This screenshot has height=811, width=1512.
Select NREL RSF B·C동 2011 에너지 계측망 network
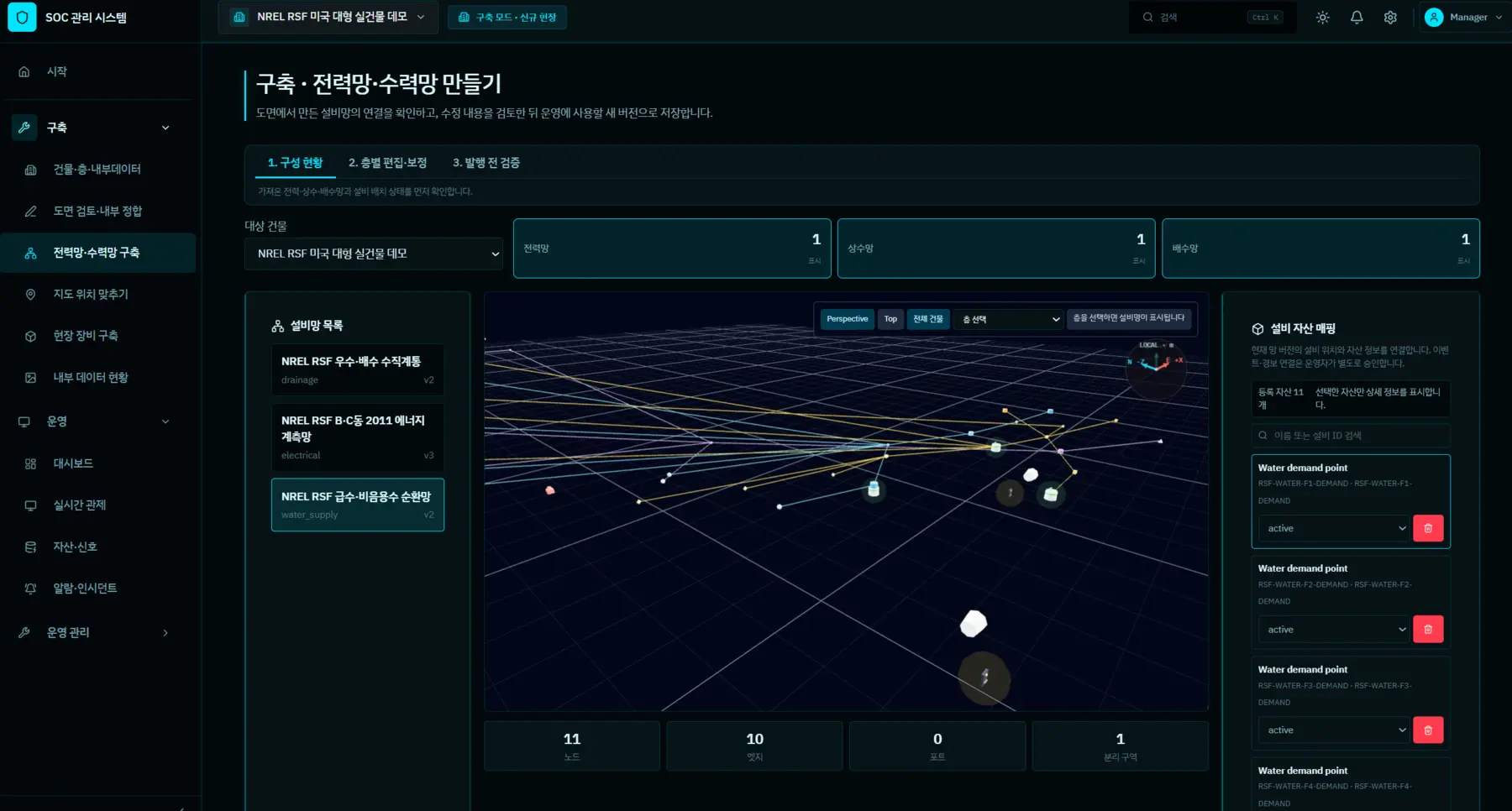point(358,437)
